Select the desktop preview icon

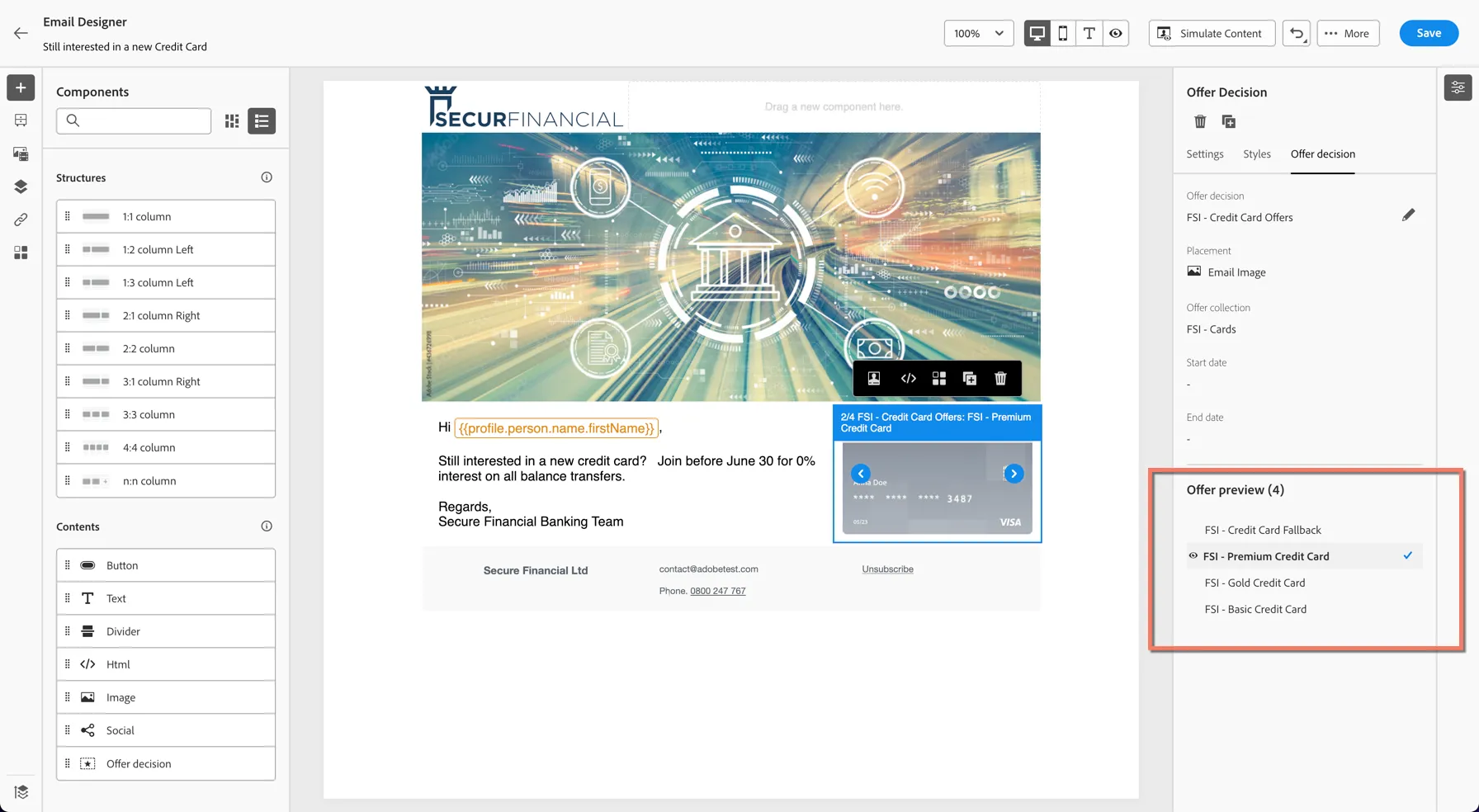(x=1037, y=33)
